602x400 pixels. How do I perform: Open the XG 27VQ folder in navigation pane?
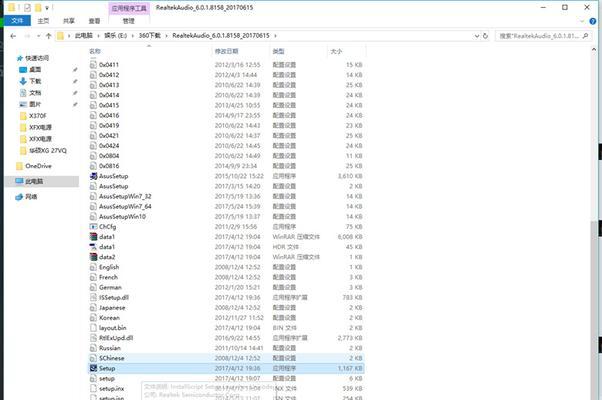tap(48, 150)
